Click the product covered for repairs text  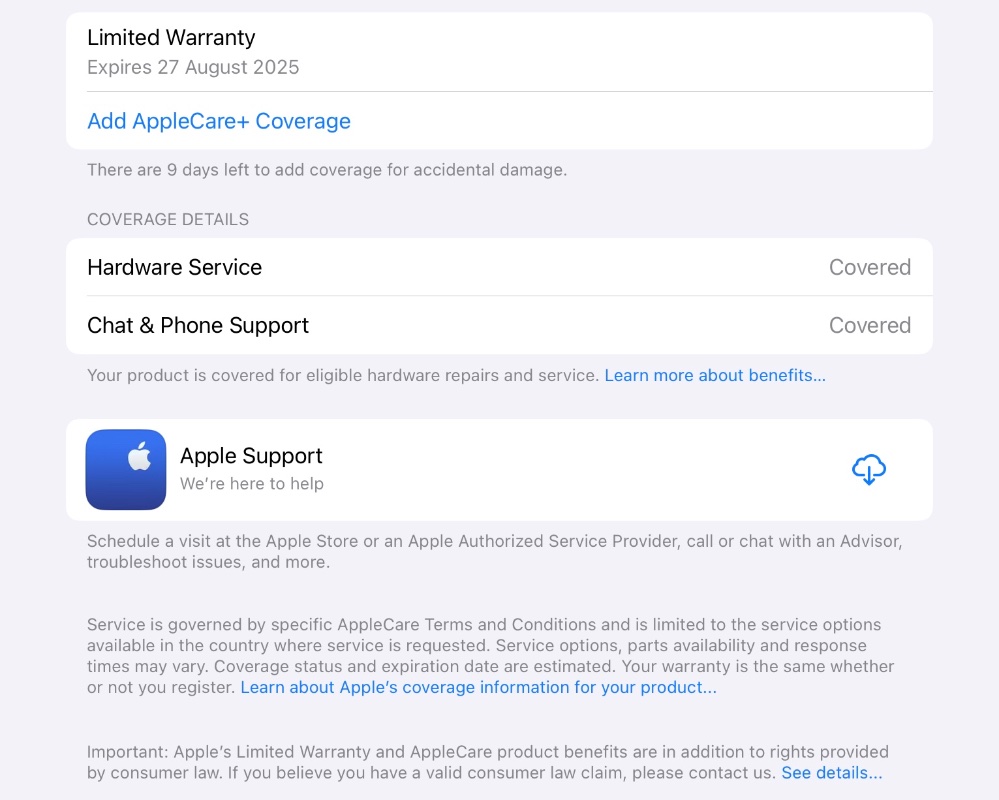pyautogui.click(x=342, y=376)
